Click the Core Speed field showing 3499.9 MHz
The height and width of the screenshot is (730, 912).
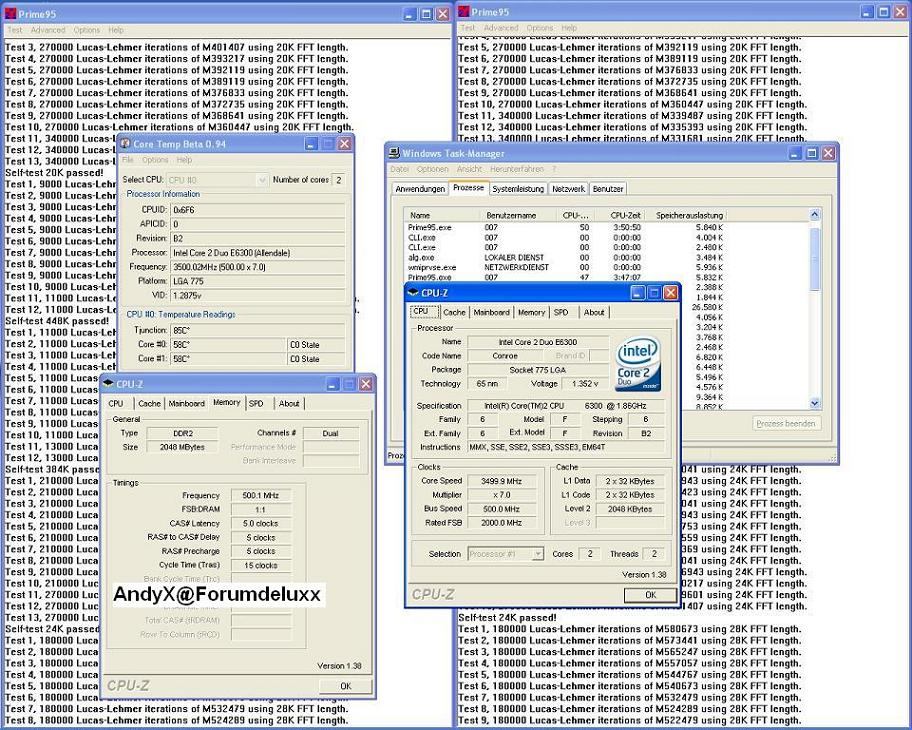[x=501, y=481]
